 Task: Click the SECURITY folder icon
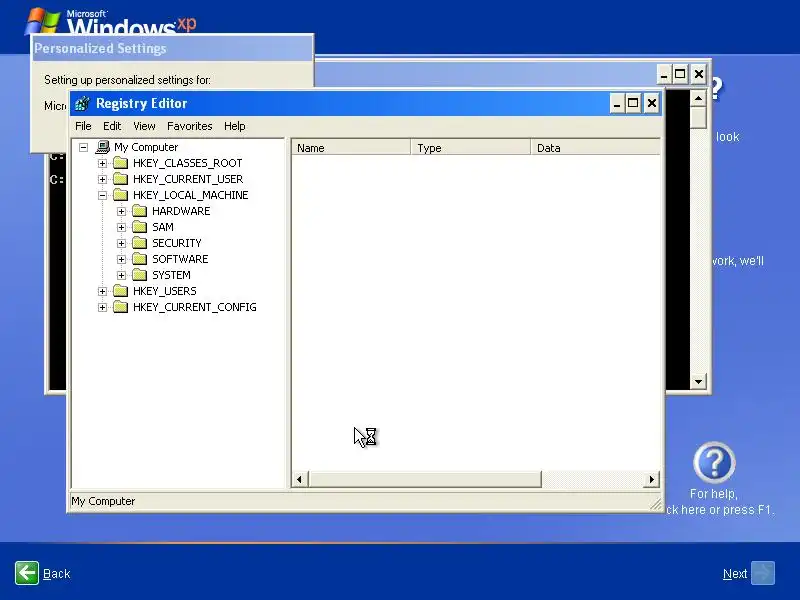(x=139, y=243)
